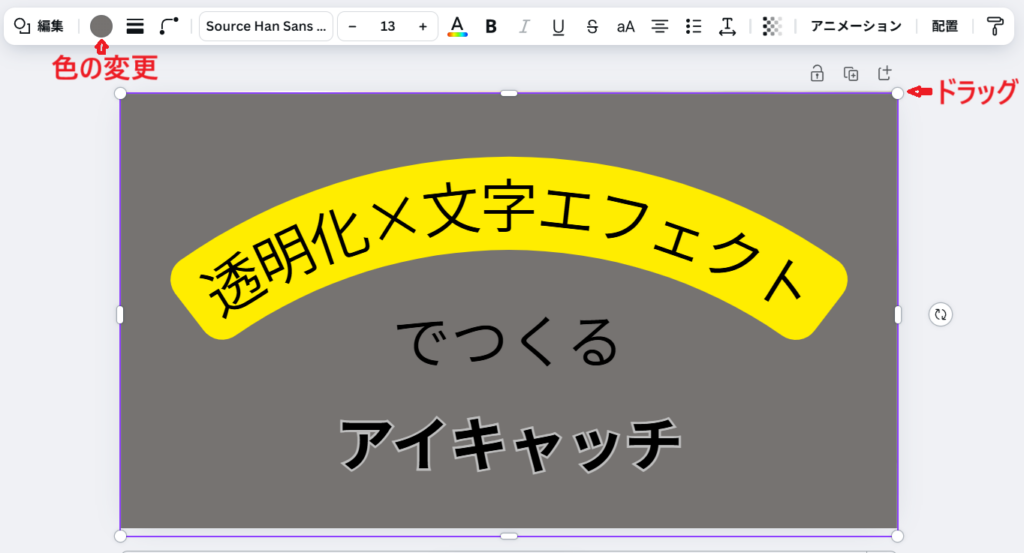Open the bulleted list option
This screenshot has height=553, width=1024.
[x=693, y=26]
